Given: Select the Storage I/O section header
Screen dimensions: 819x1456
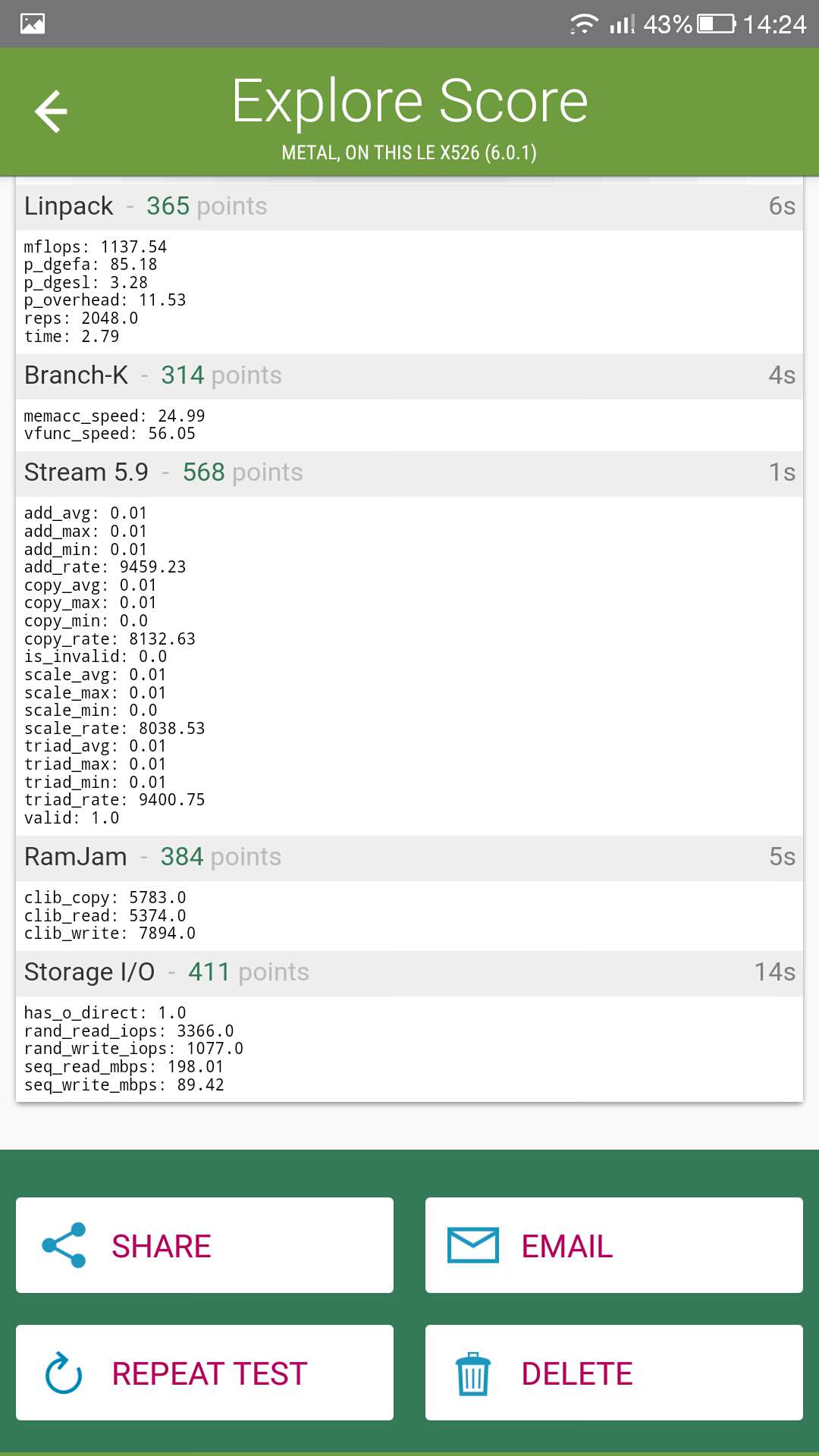Looking at the screenshot, I should [409, 972].
